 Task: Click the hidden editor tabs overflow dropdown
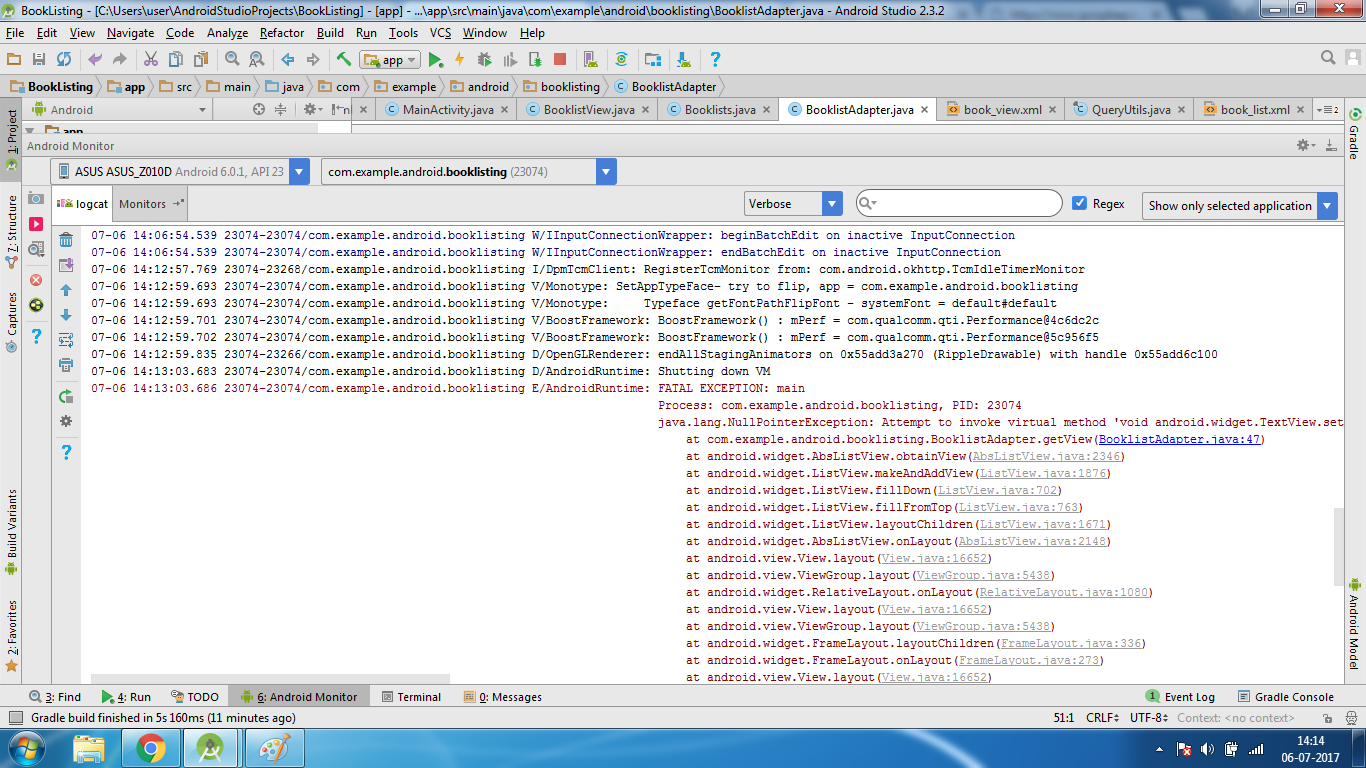point(1328,110)
